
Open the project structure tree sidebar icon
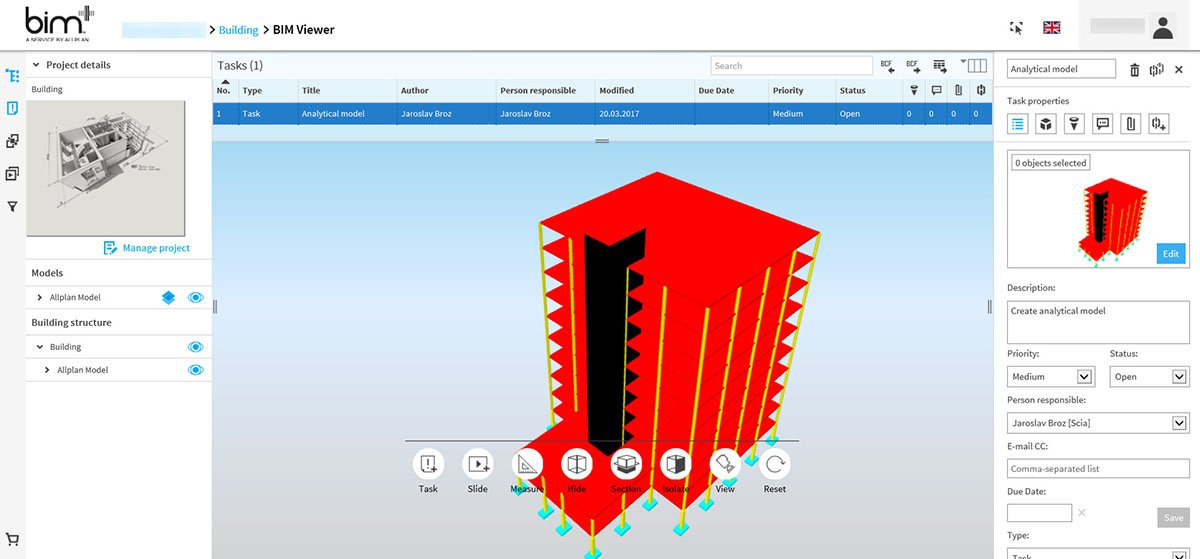[x=13, y=75]
